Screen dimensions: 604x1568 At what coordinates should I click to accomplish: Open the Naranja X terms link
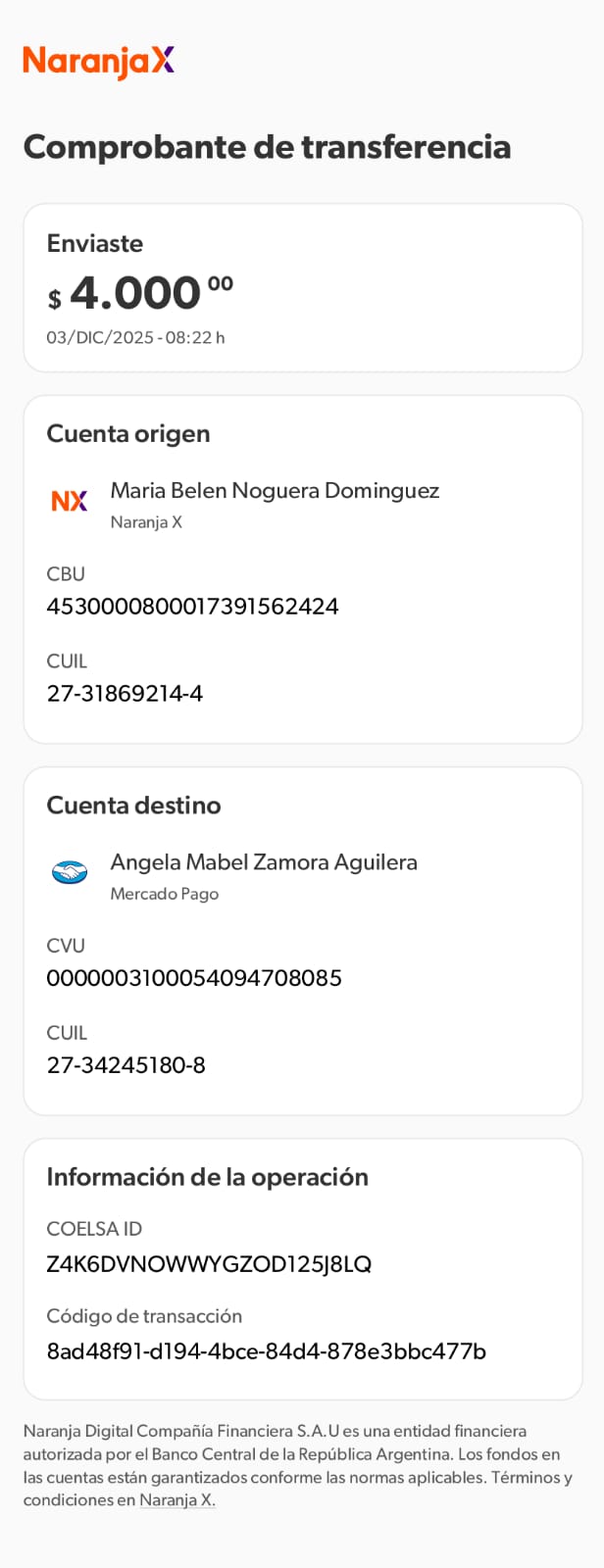pos(176,1500)
